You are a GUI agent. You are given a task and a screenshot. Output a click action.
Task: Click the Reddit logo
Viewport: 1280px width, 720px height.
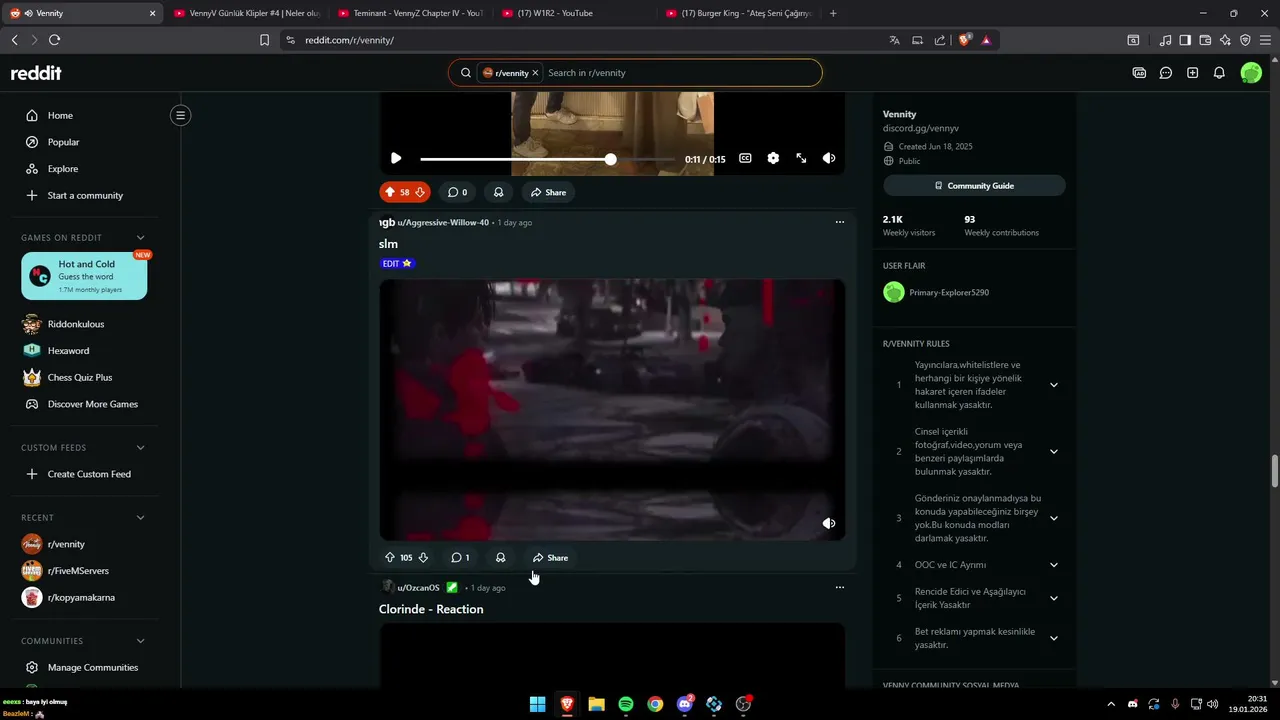[x=36, y=73]
